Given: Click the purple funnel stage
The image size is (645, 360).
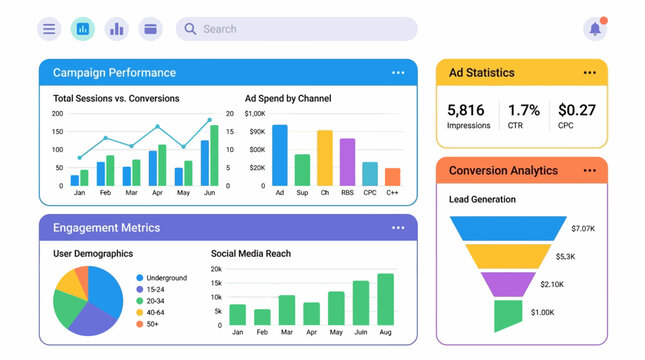Looking at the screenshot, I should point(508,284).
